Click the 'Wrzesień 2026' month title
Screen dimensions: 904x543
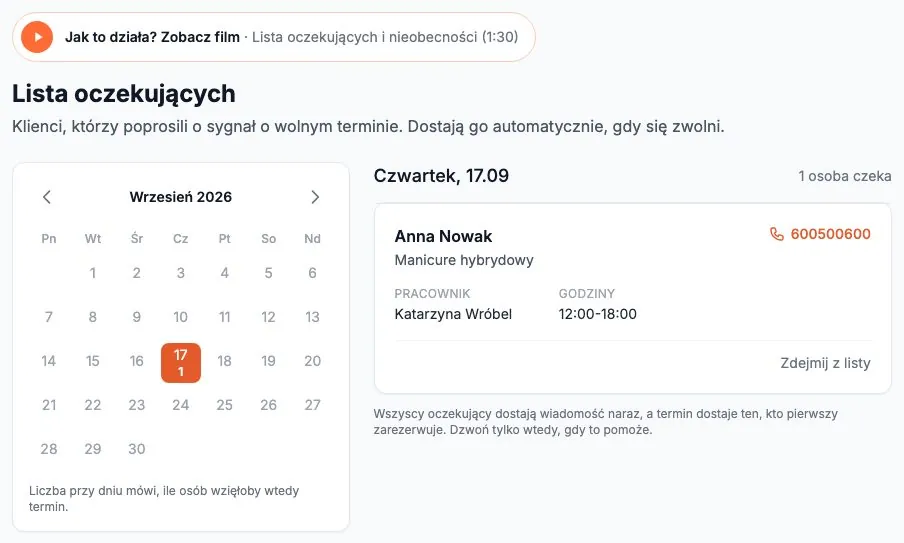[180, 197]
